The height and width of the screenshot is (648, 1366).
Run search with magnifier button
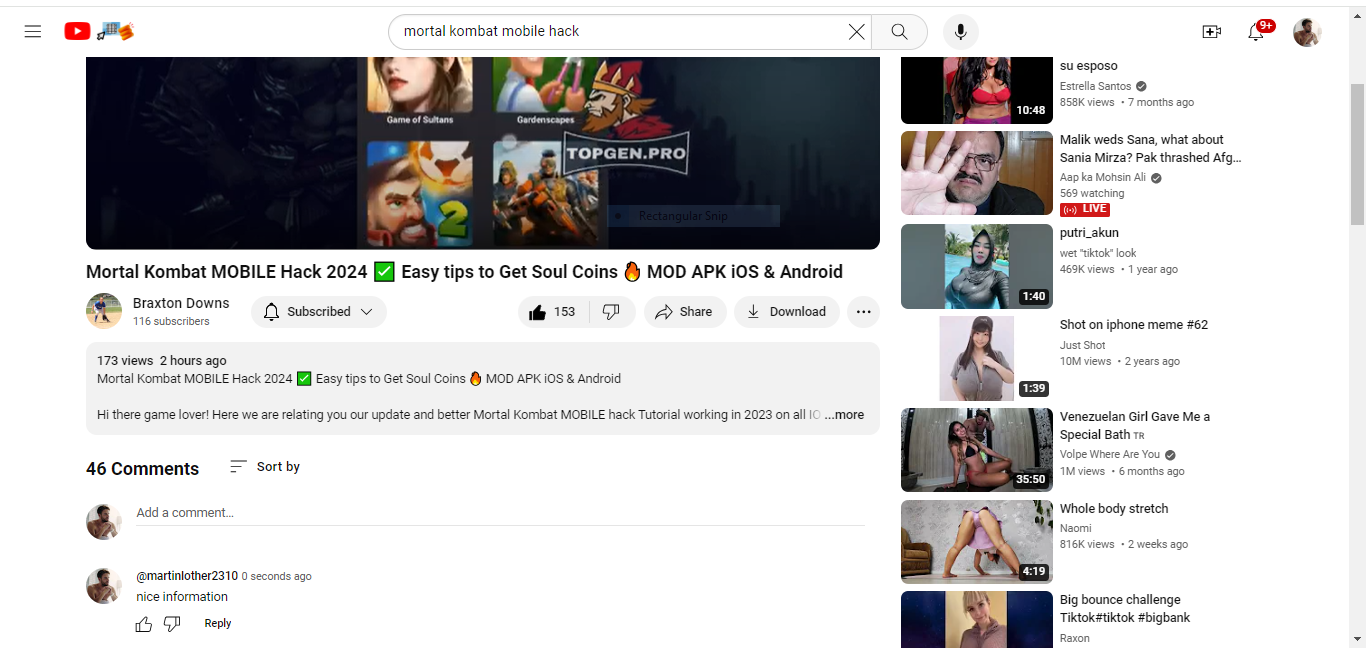pyautogui.click(x=899, y=31)
